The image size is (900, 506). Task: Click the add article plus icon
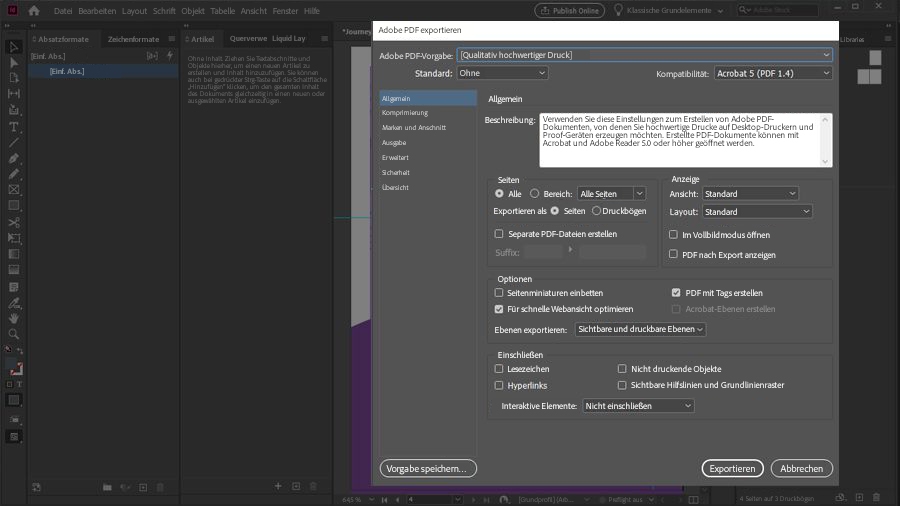pyautogui.click(x=278, y=486)
